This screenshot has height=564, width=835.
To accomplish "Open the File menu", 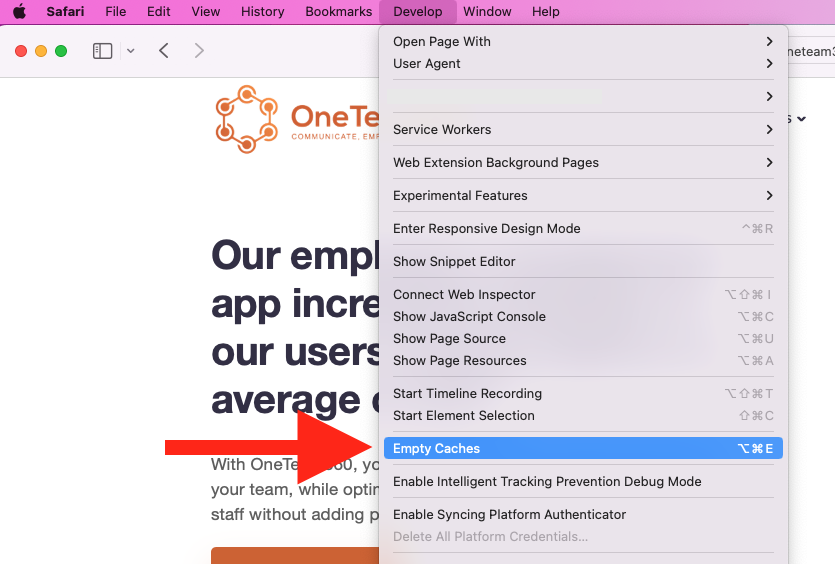I will pyautogui.click(x=116, y=11).
